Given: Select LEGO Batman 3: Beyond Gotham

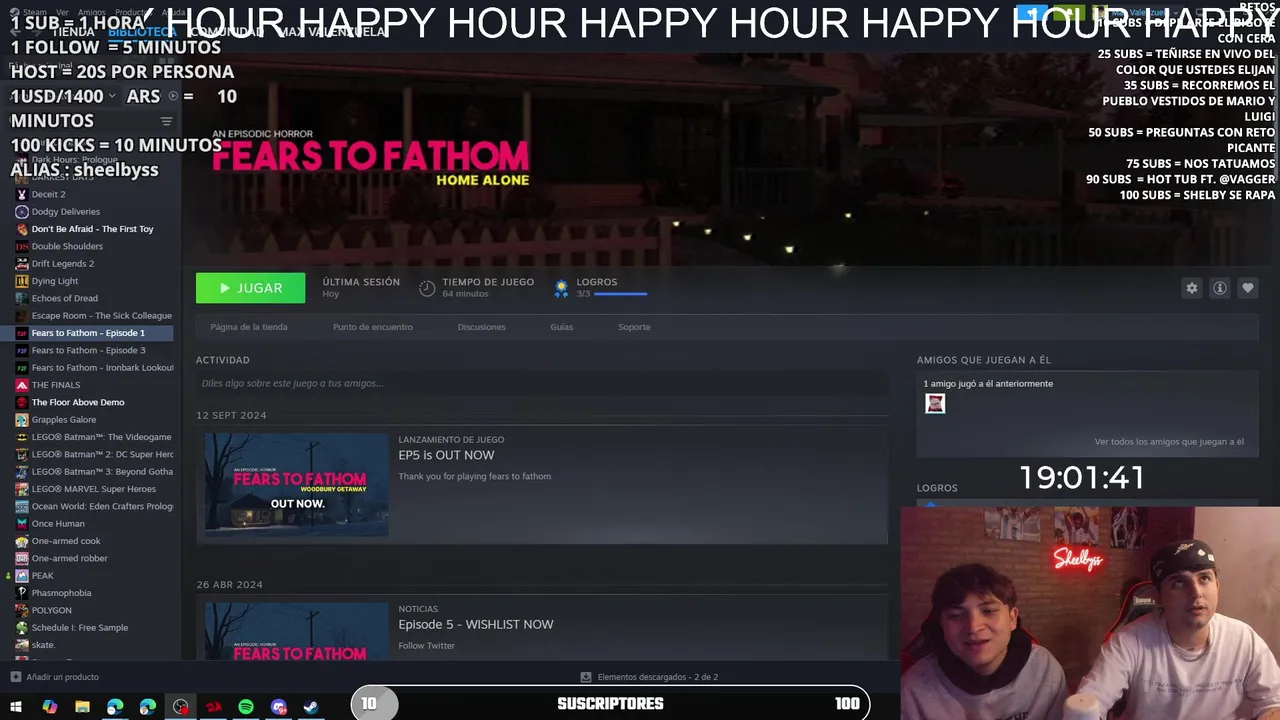Looking at the screenshot, I should (x=102, y=472).
